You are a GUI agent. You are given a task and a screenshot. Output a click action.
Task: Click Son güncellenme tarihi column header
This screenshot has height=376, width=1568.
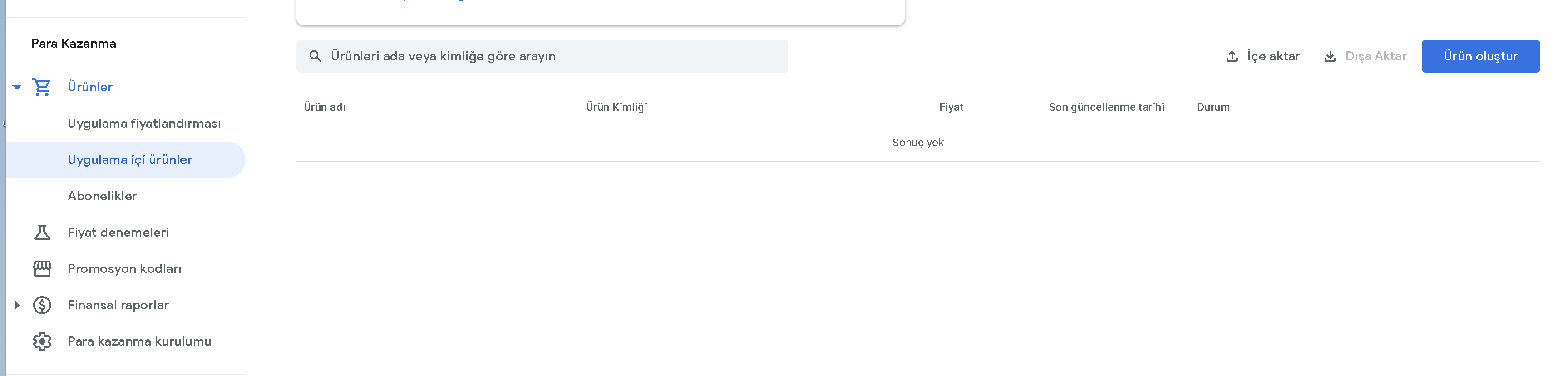(1106, 107)
